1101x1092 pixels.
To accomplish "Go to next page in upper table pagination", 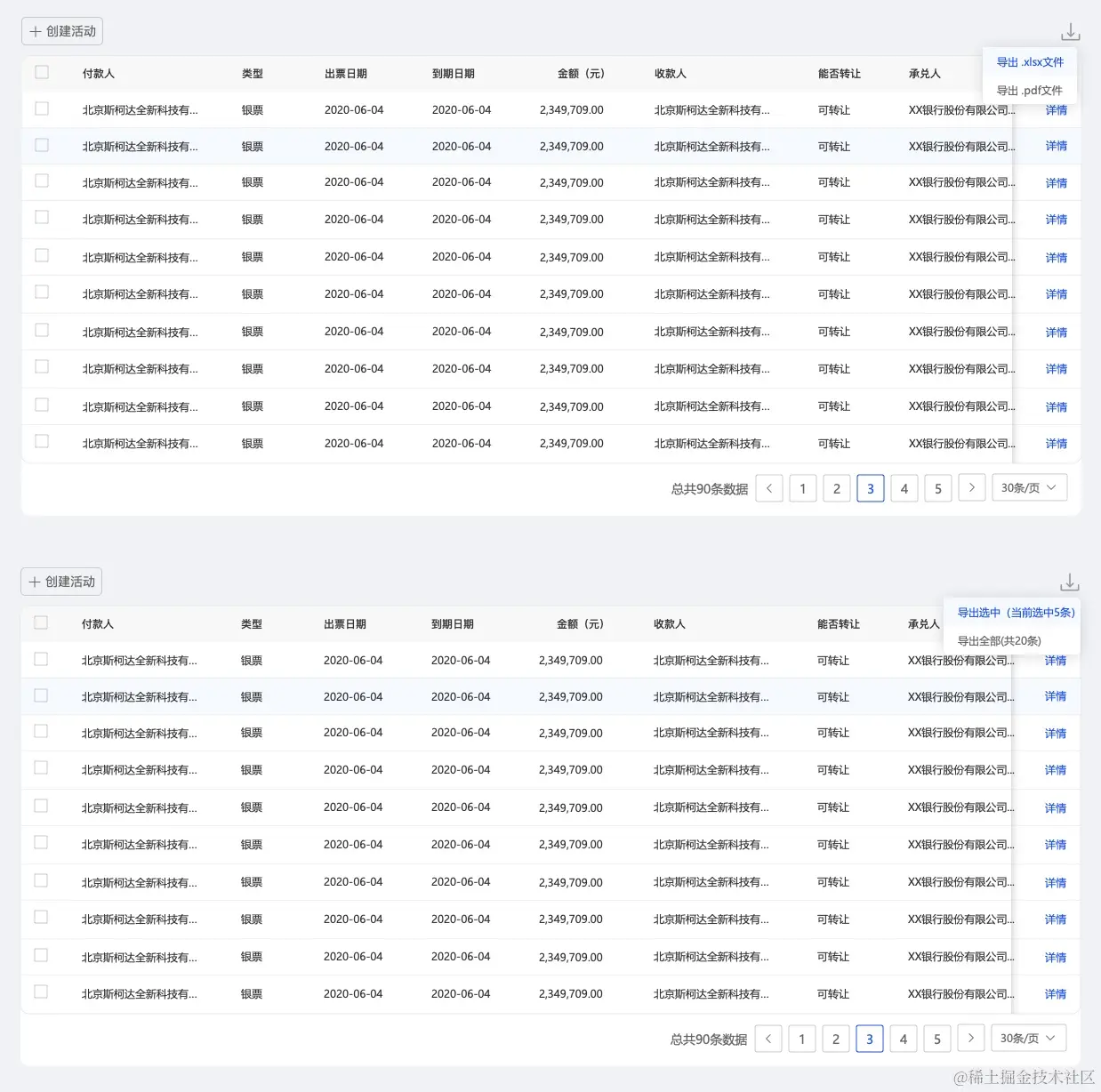I will [972, 487].
